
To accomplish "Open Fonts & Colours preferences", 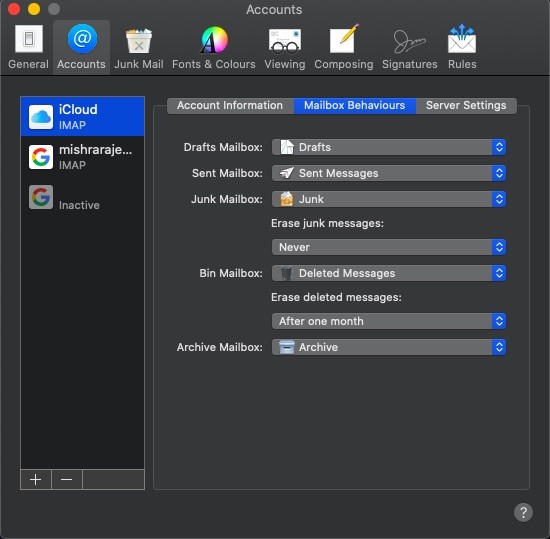I will click(214, 47).
